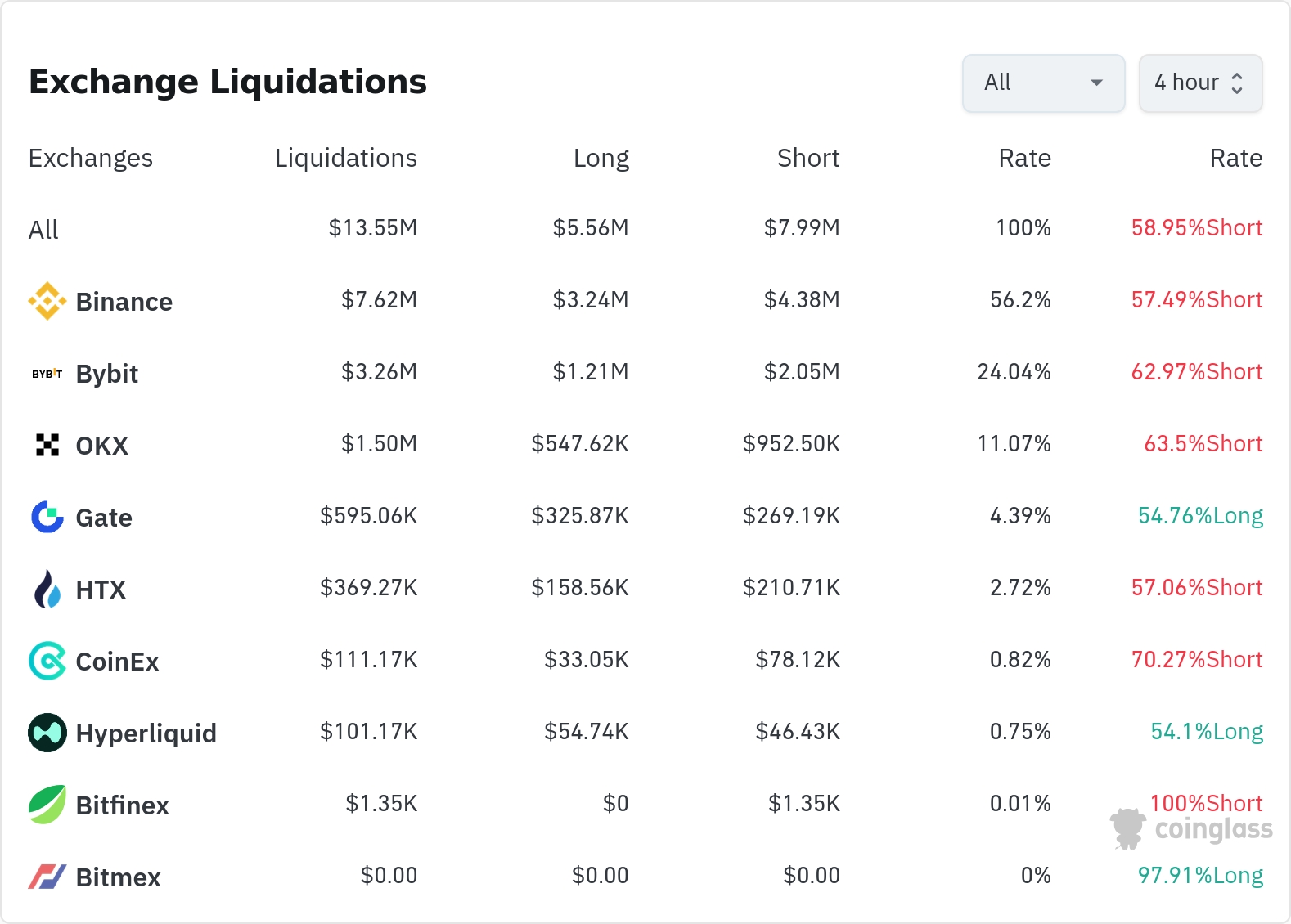Click the Bybit exchange name
The width and height of the screenshot is (1291, 924).
106,374
